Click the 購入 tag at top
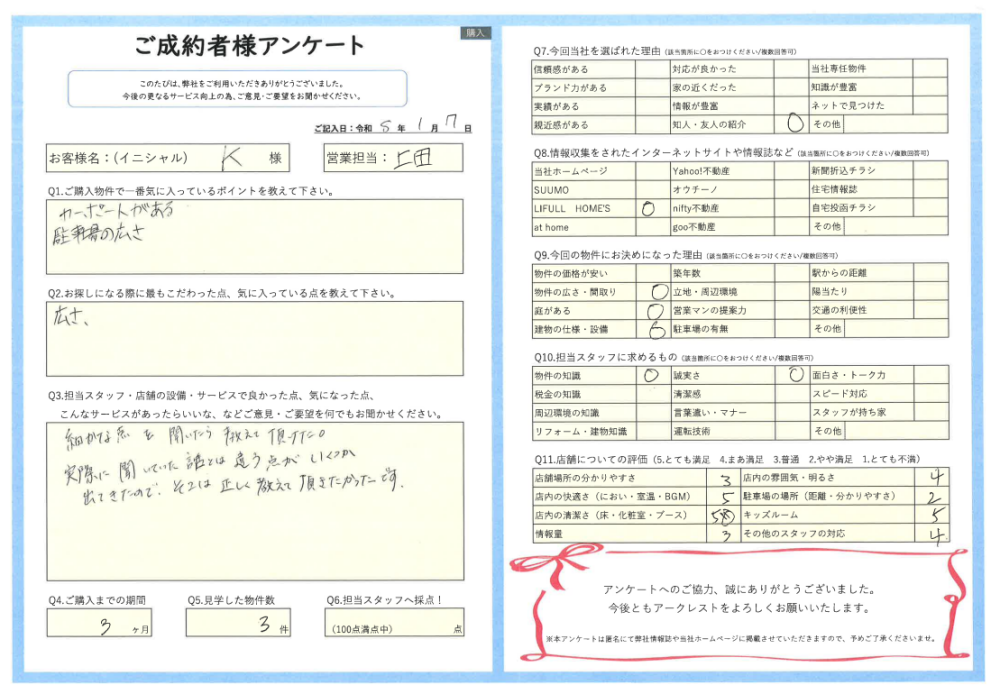 click(475, 33)
